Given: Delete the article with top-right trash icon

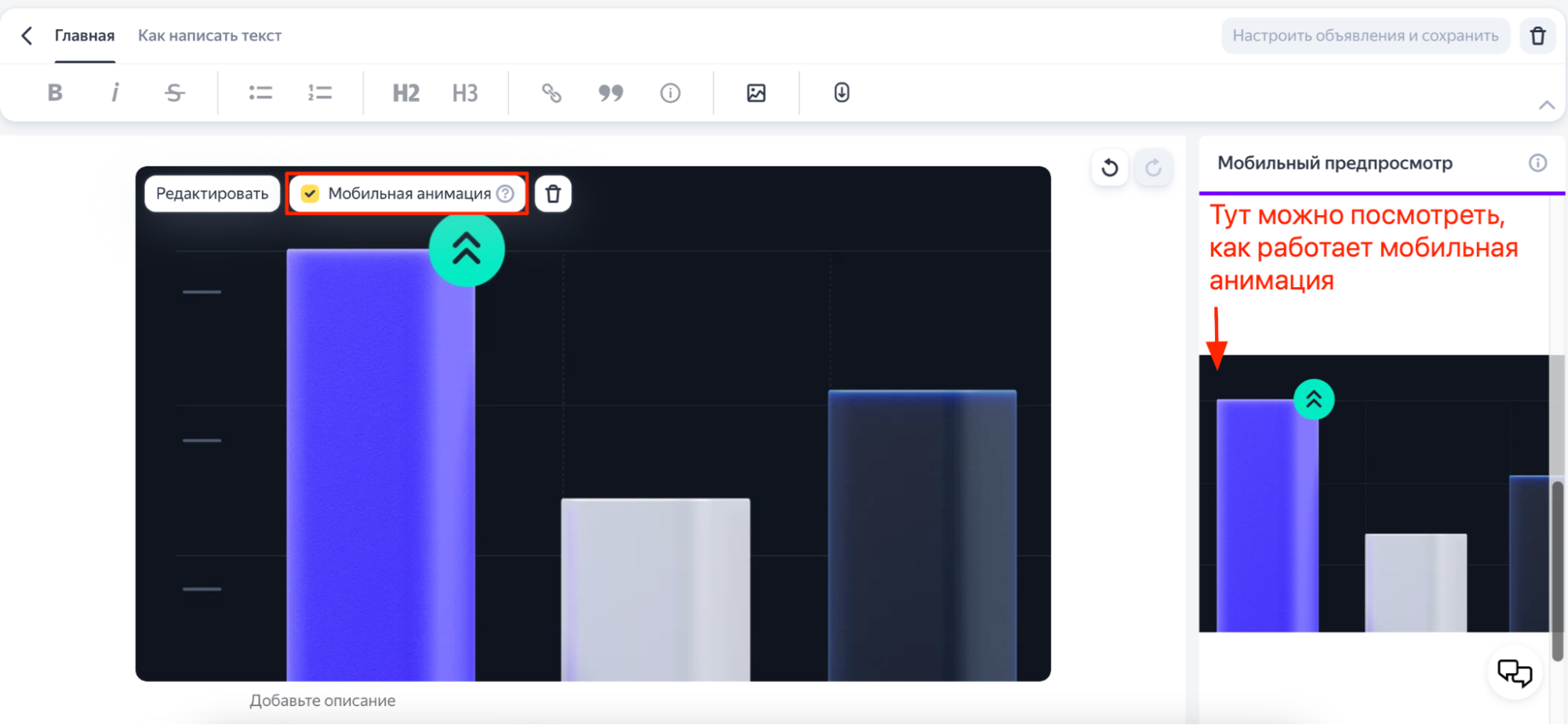Looking at the screenshot, I should tap(1537, 35).
